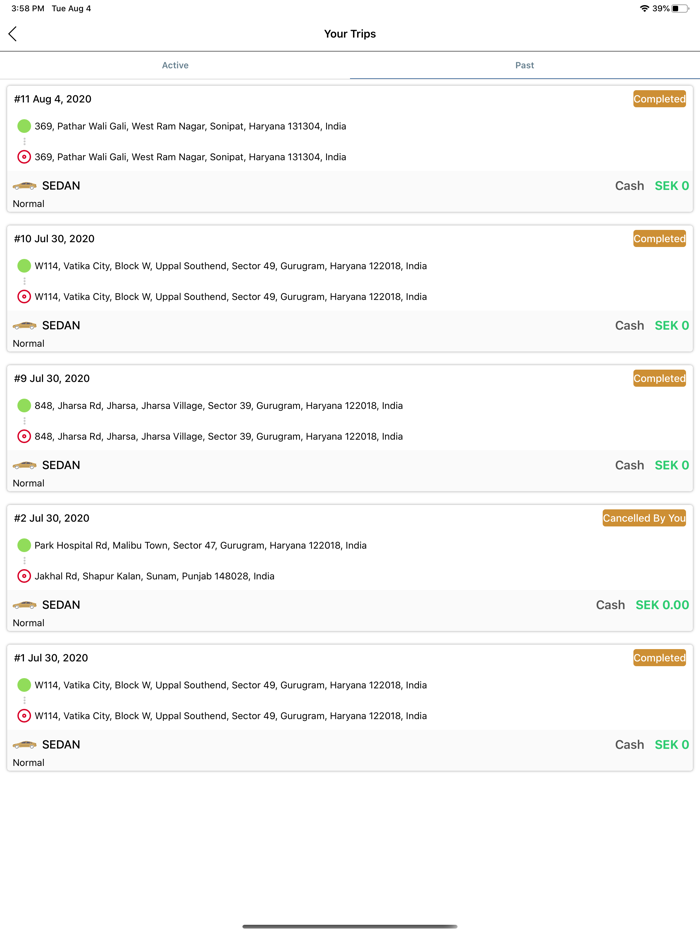Tap sedan car icon on trip #11

pyautogui.click(x=25, y=186)
